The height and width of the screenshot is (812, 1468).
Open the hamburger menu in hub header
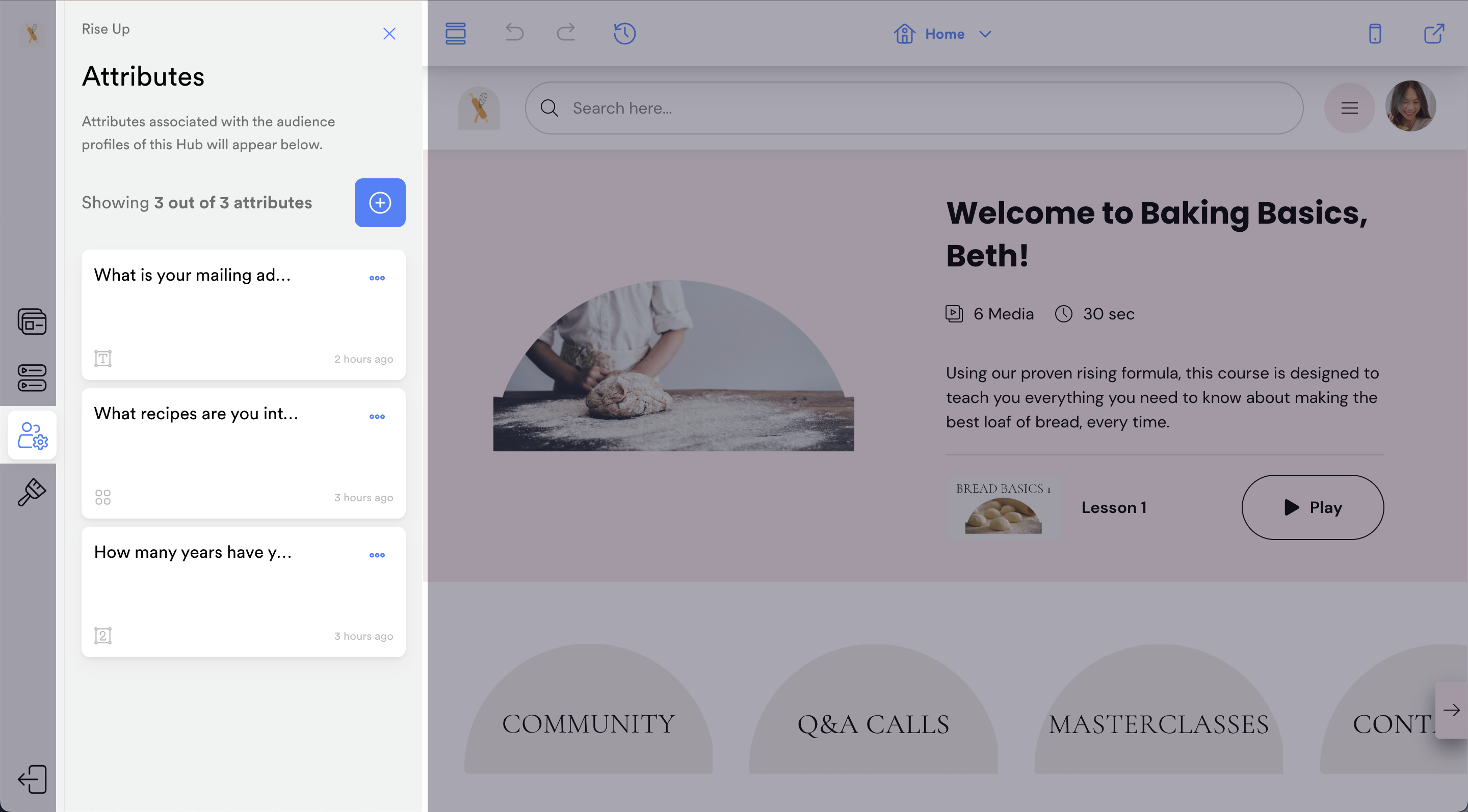click(x=1349, y=108)
